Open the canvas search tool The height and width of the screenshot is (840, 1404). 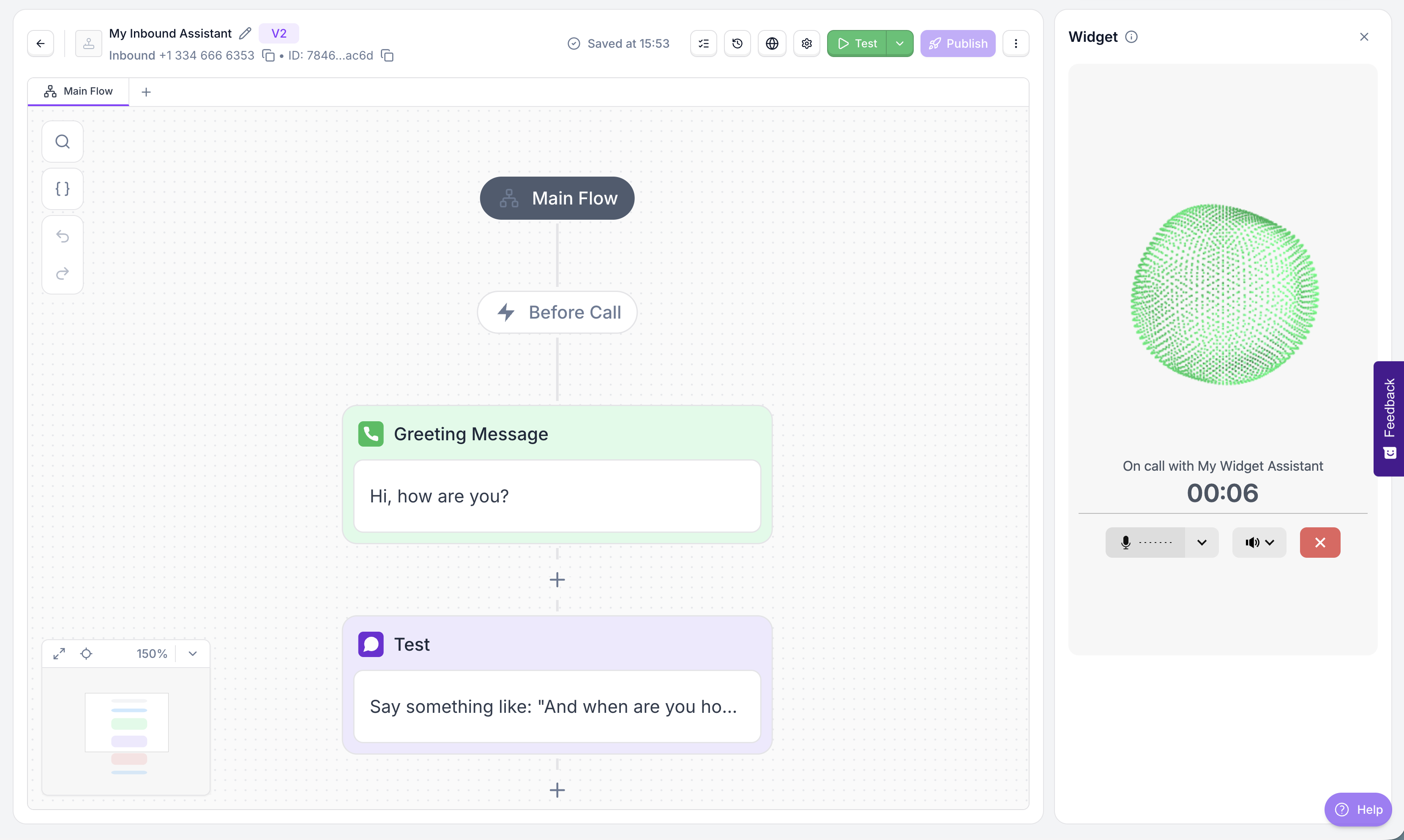pos(62,142)
